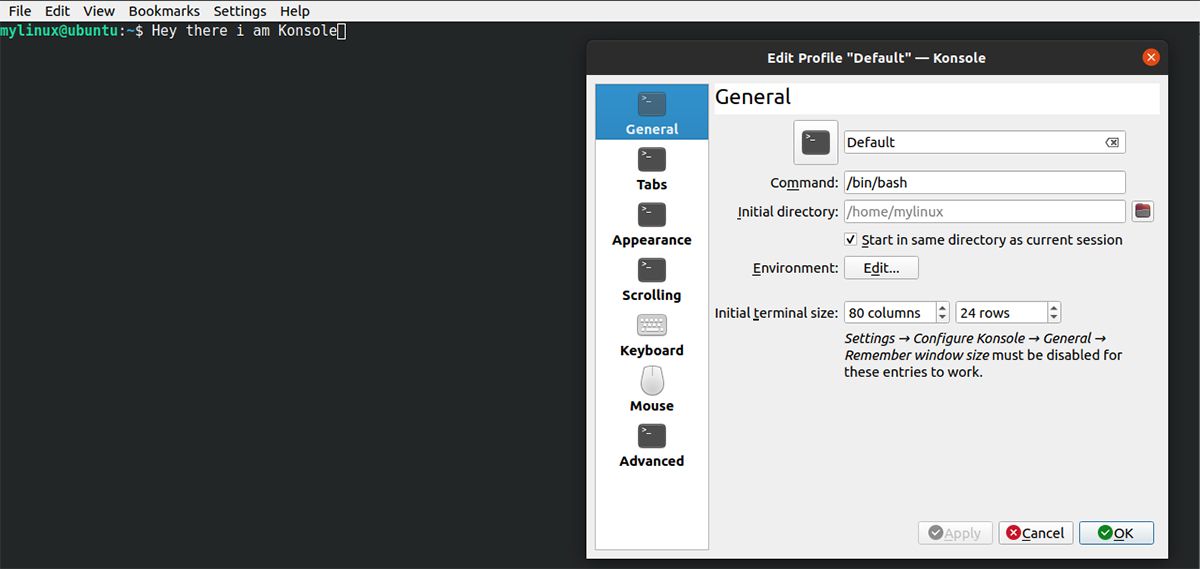Click the profile icon chooser button

coord(816,142)
